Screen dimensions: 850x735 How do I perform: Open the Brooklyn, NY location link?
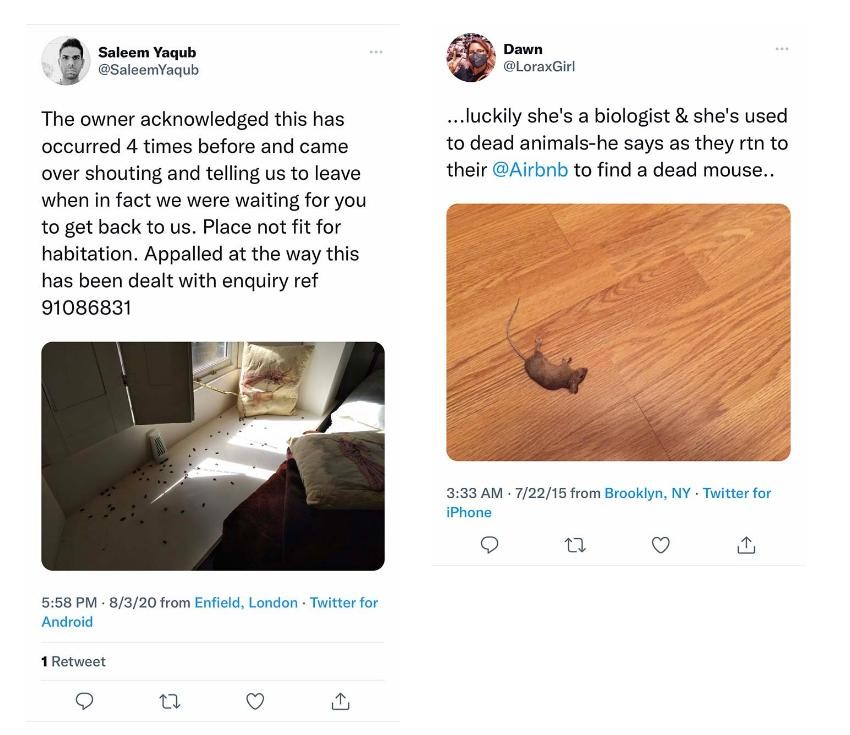coord(647,493)
